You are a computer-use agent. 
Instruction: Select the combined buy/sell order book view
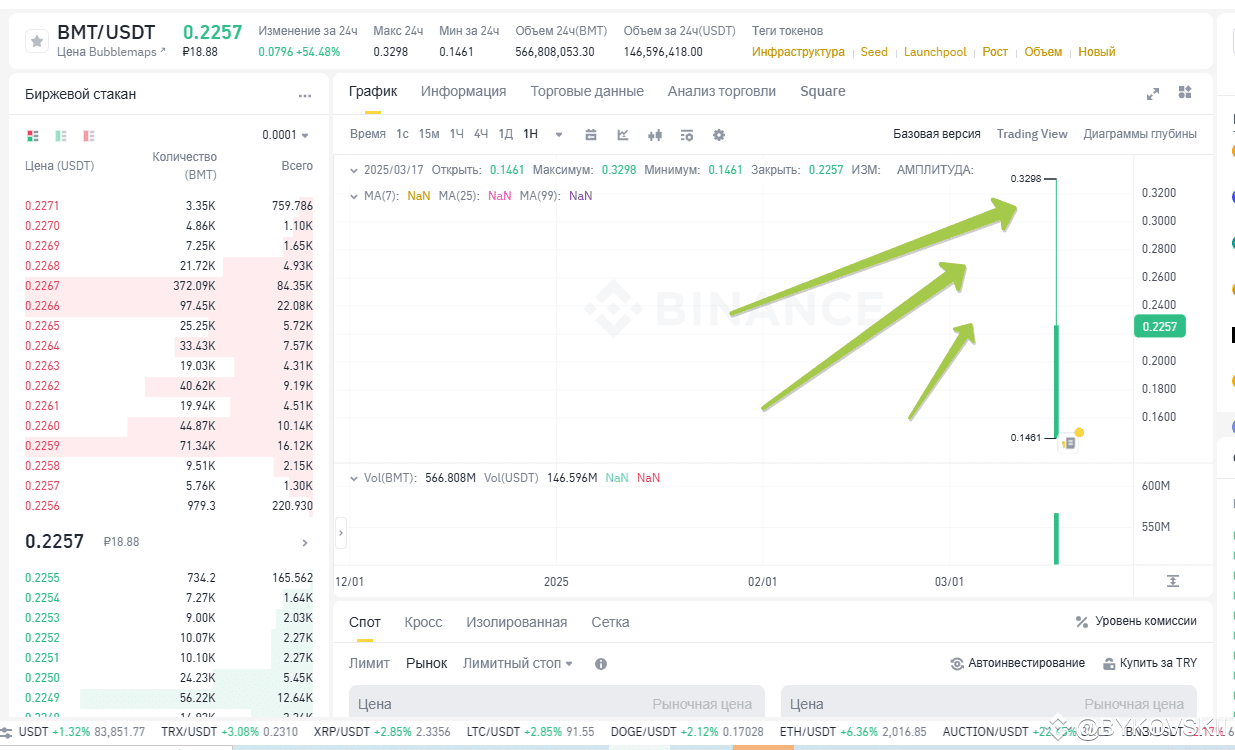coord(34,134)
